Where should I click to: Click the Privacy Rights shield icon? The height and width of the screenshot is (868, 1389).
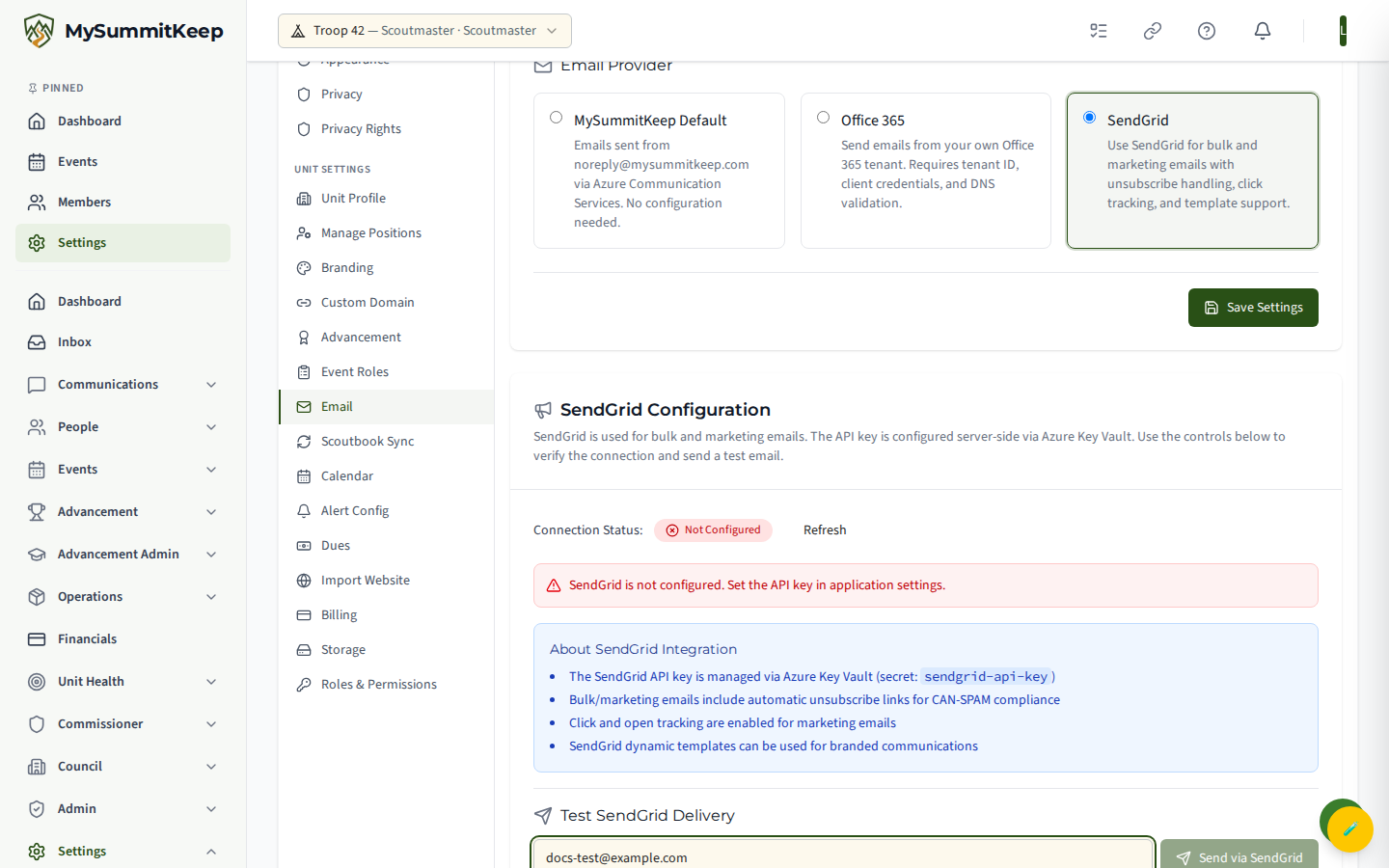coord(304,129)
